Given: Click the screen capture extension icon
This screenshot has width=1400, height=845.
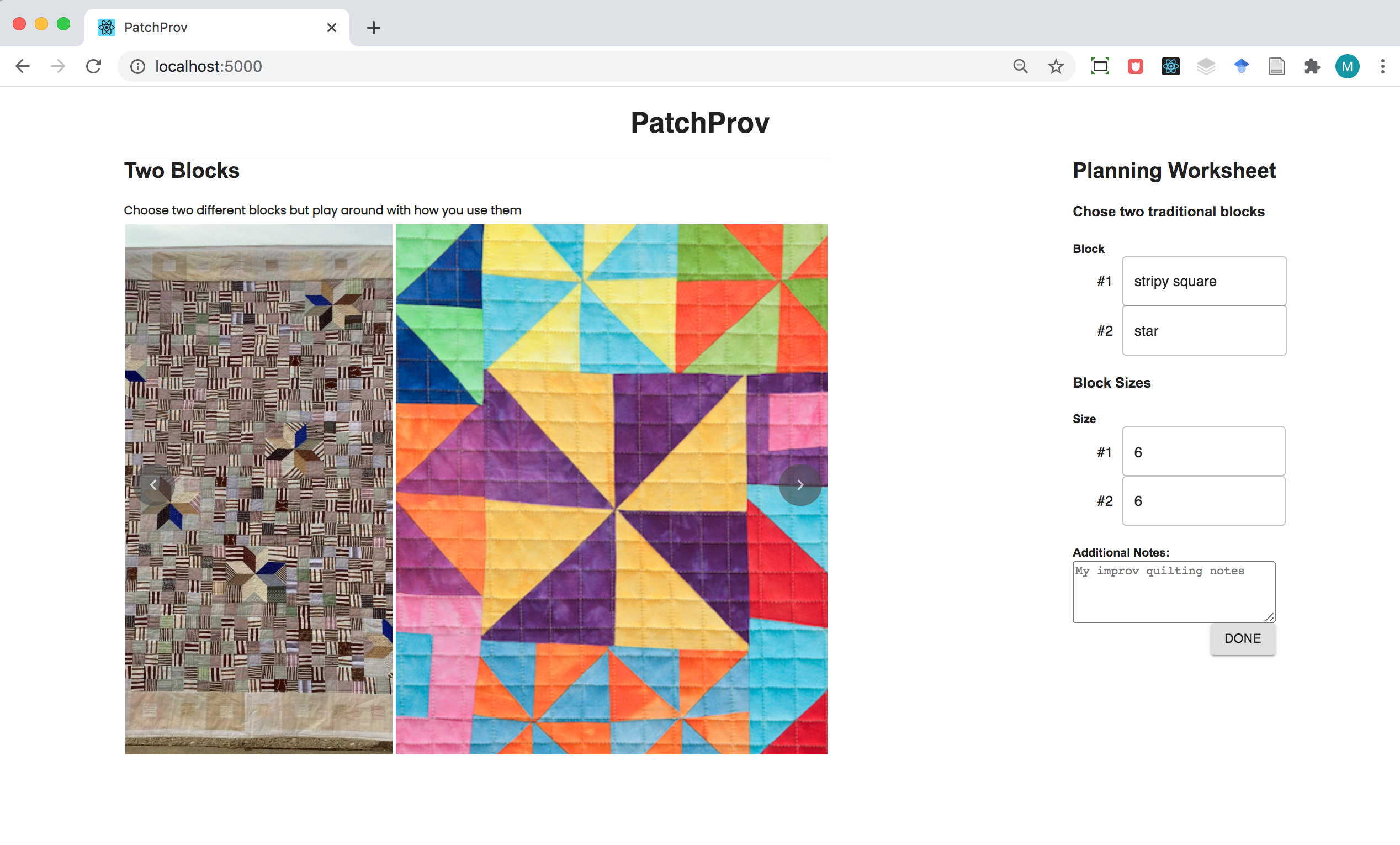Looking at the screenshot, I should coord(1100,66).
